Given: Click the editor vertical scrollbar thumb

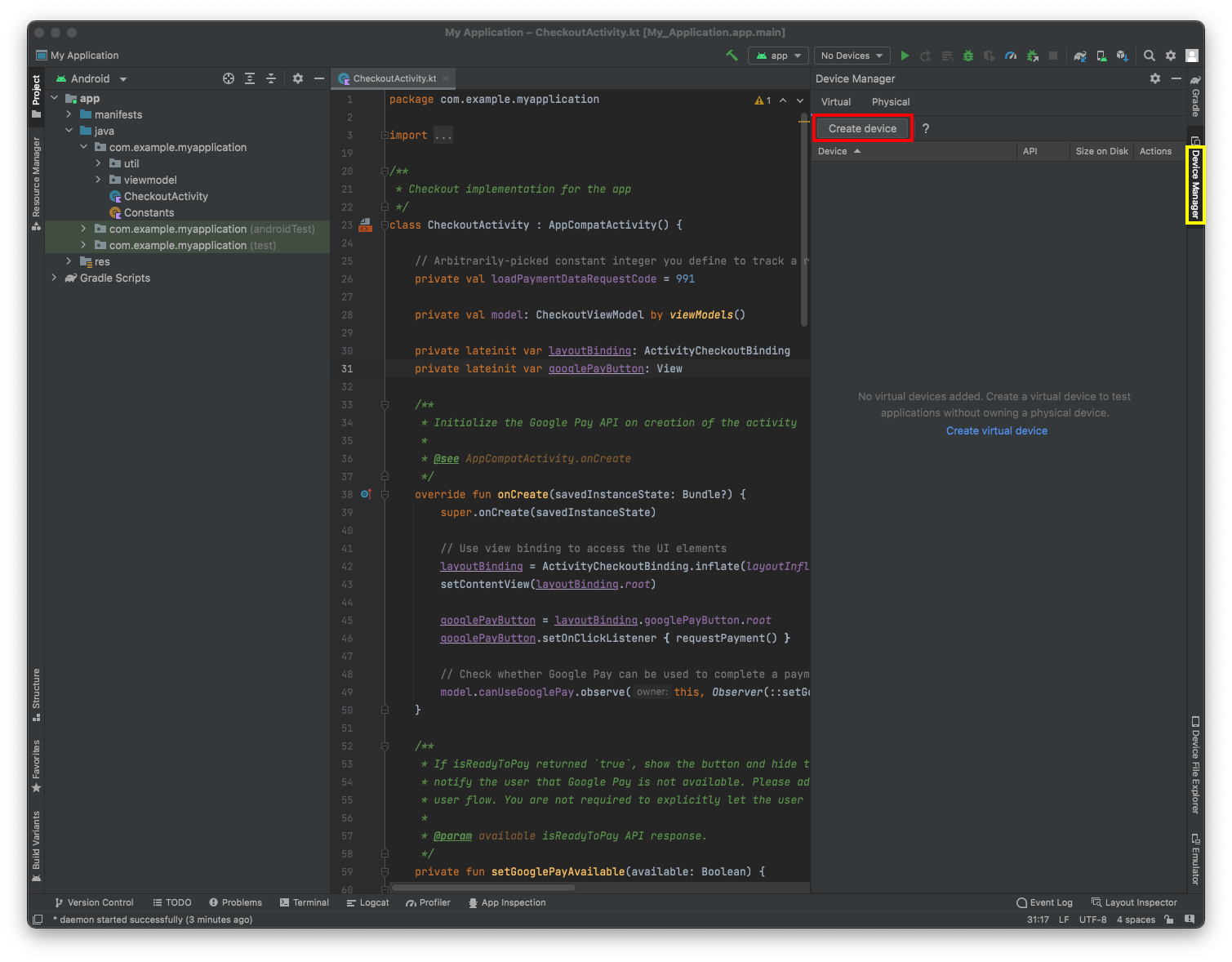Looking at the screenshot, I should coord(804,220).
